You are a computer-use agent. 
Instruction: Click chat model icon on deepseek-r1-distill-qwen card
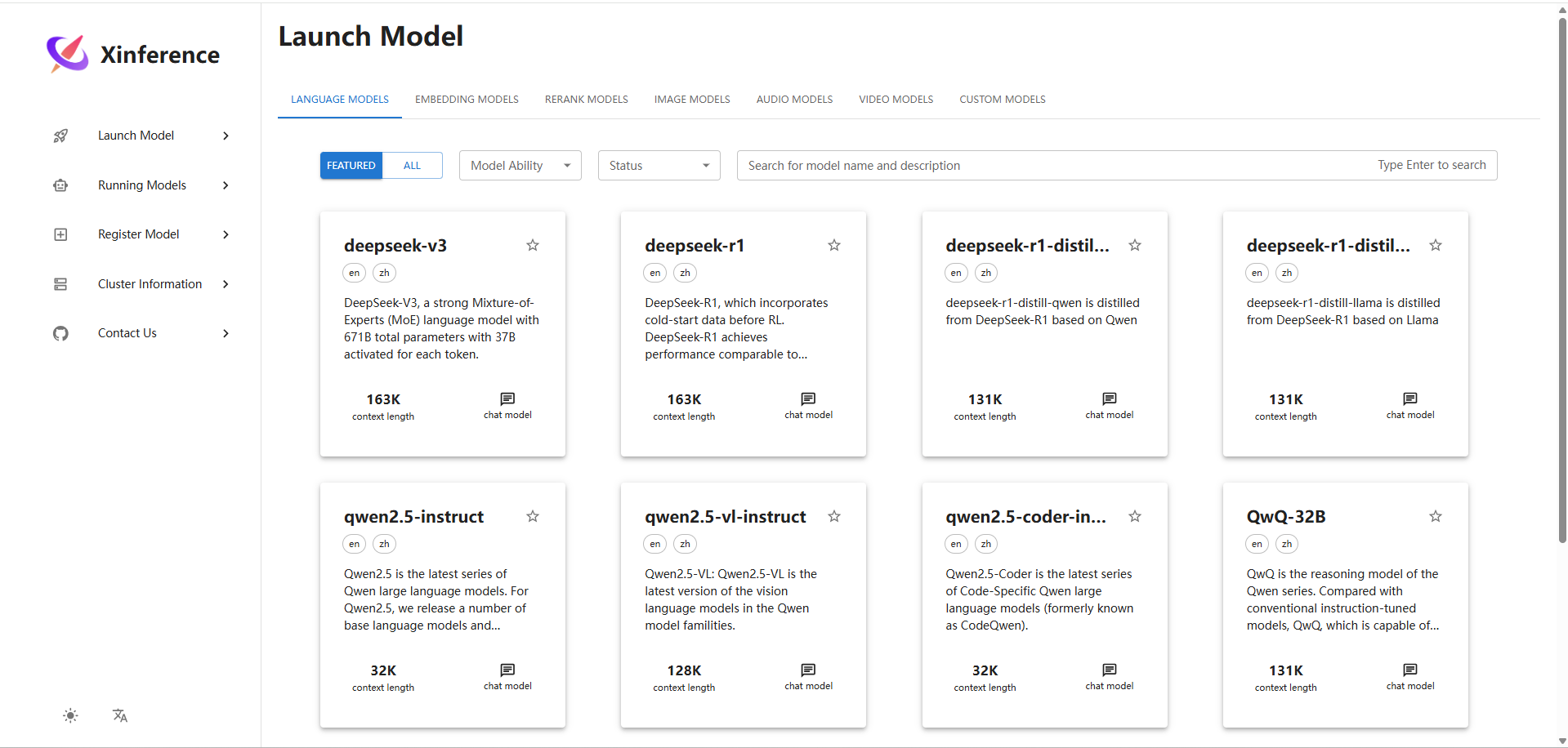pyautogui.click(x=1110, y=398)
